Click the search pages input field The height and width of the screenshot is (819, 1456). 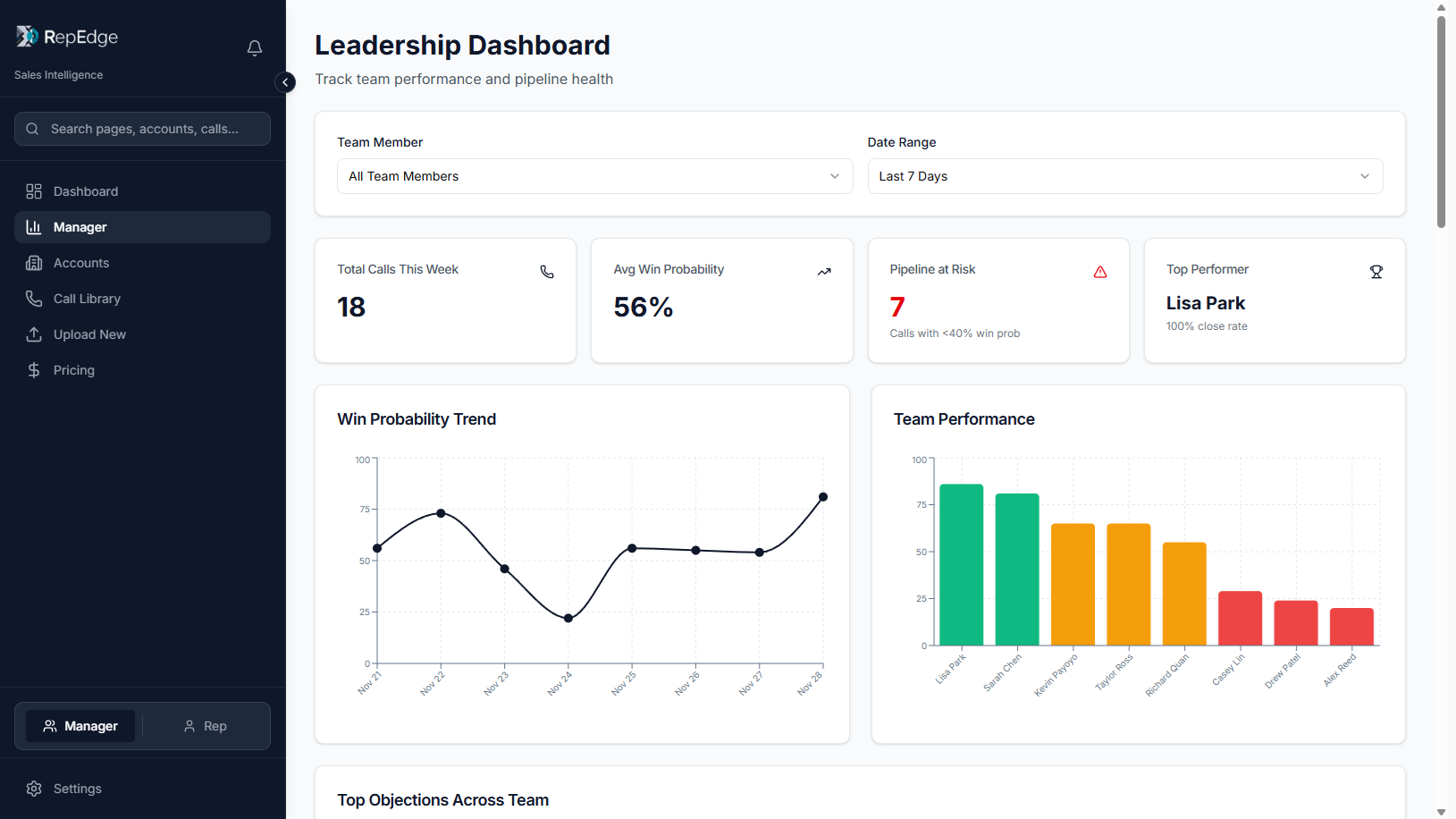click(142, 129)
